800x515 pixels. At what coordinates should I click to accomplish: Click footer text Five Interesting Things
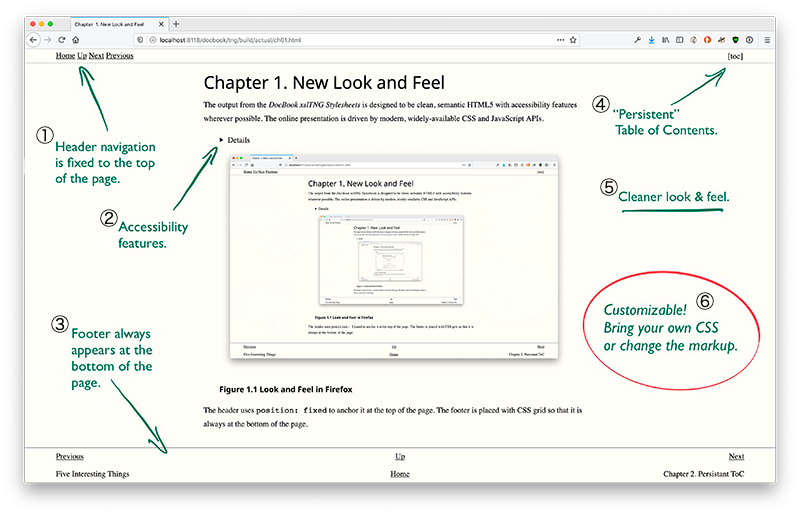pyautogui.click(x=92, y=474)
